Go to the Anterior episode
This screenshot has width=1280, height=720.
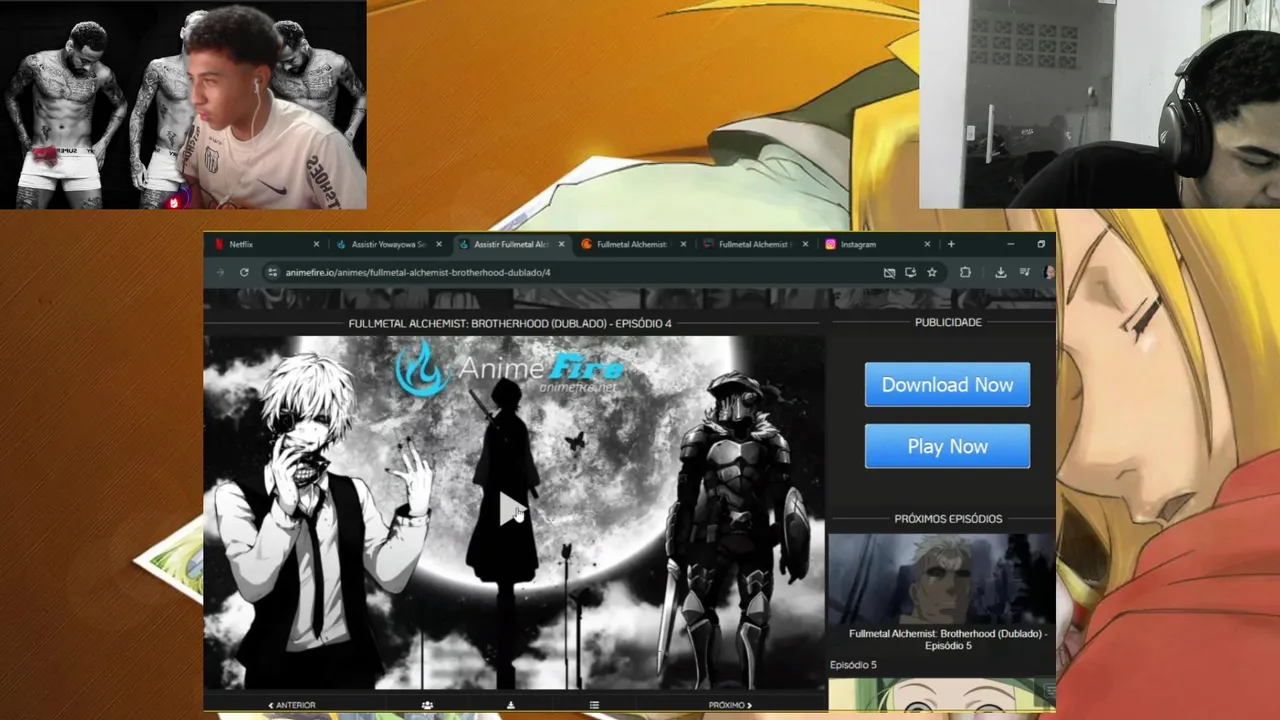[292, 705]
